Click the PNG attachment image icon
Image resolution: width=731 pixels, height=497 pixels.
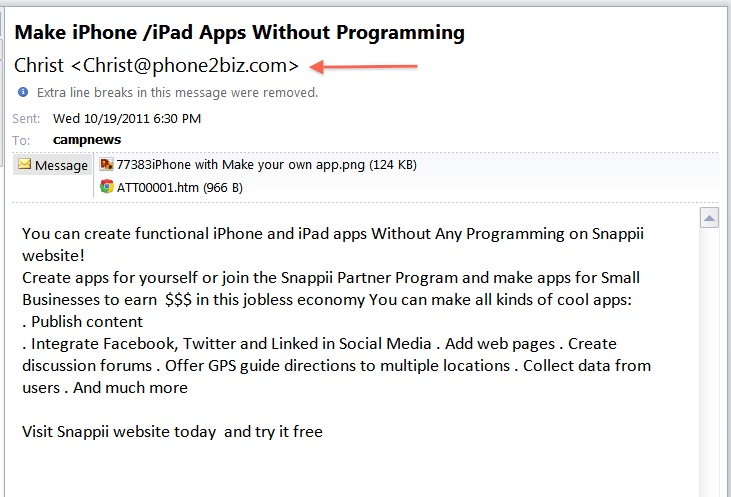107,164
